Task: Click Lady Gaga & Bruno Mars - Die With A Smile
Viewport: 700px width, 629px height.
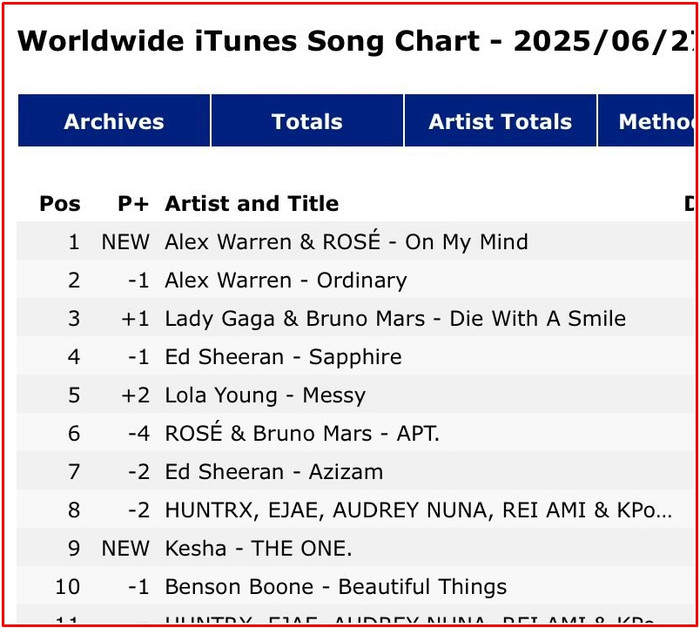Action: [395, 319]
